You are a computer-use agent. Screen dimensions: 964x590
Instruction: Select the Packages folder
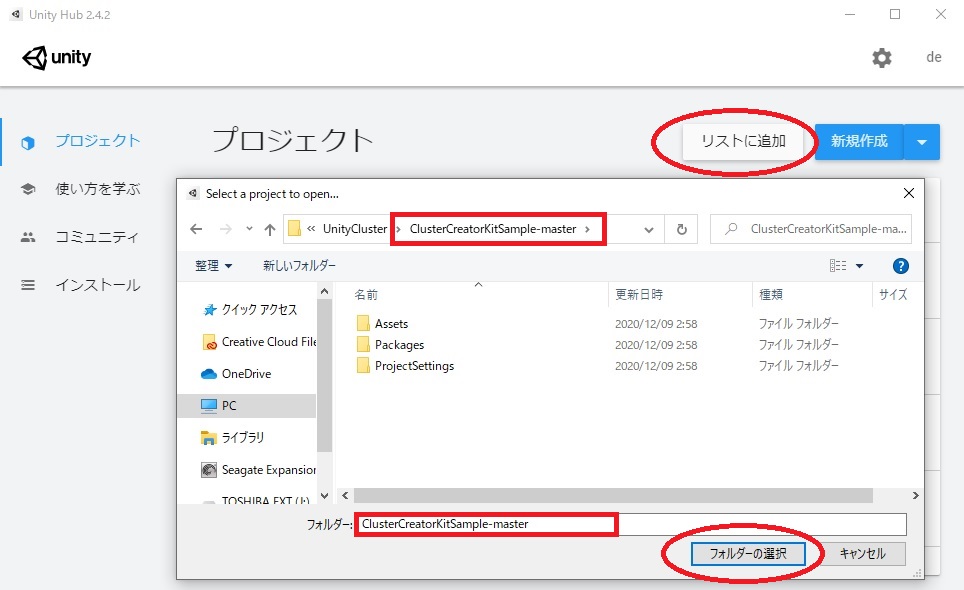coord(399,345)
